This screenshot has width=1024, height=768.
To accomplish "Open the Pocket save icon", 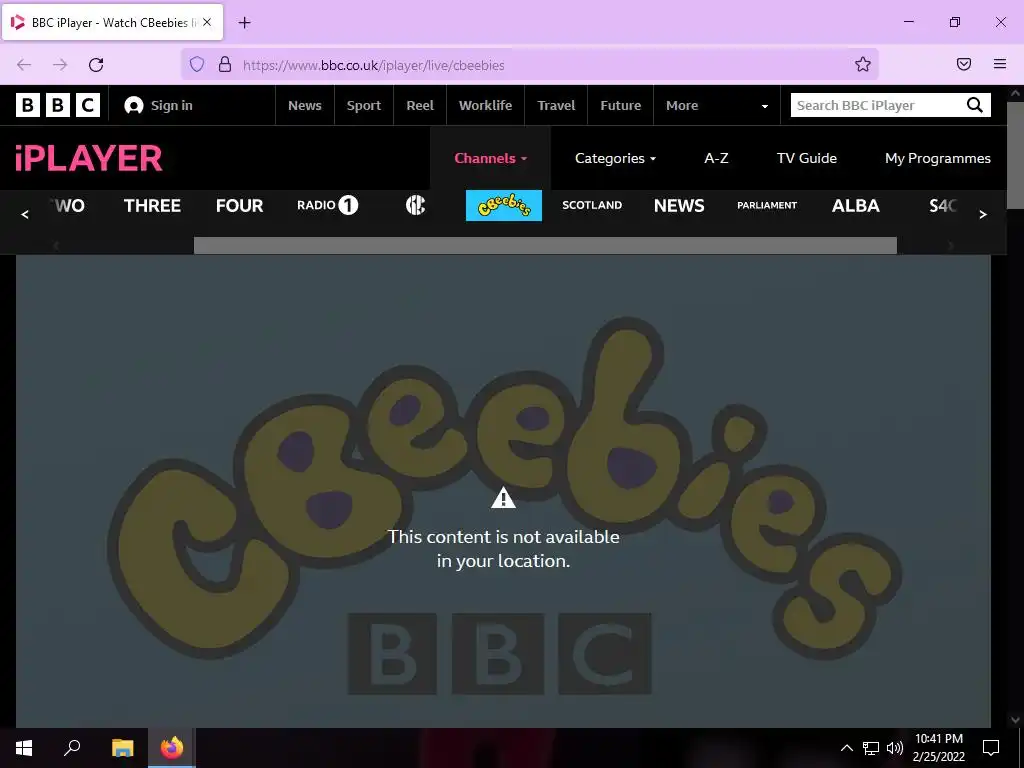I will [x=964, y=64].
